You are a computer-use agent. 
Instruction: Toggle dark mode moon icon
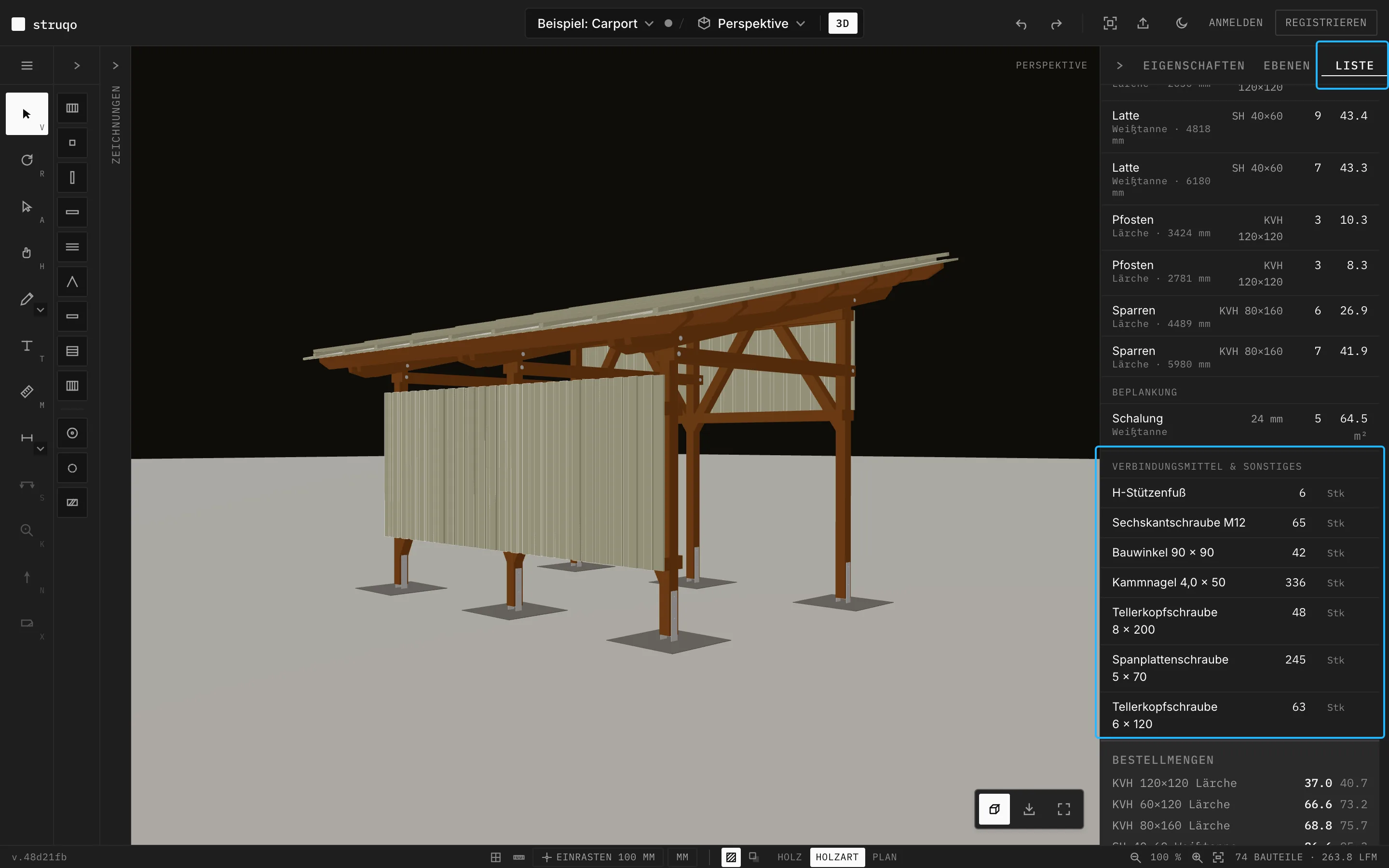coord(1181,23)
